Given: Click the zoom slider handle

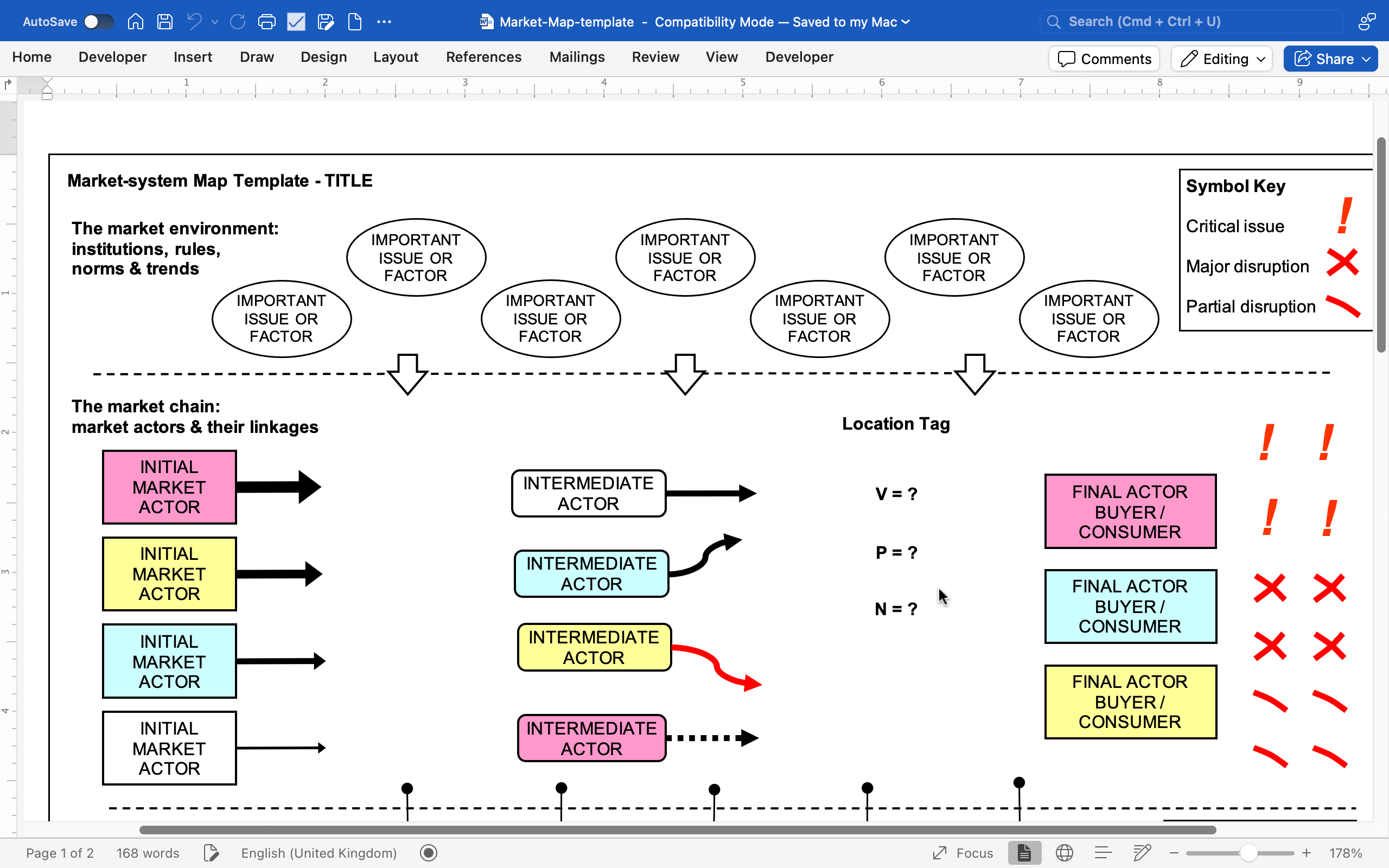Looking at the screenshot, I should (x=1248, y=853).
